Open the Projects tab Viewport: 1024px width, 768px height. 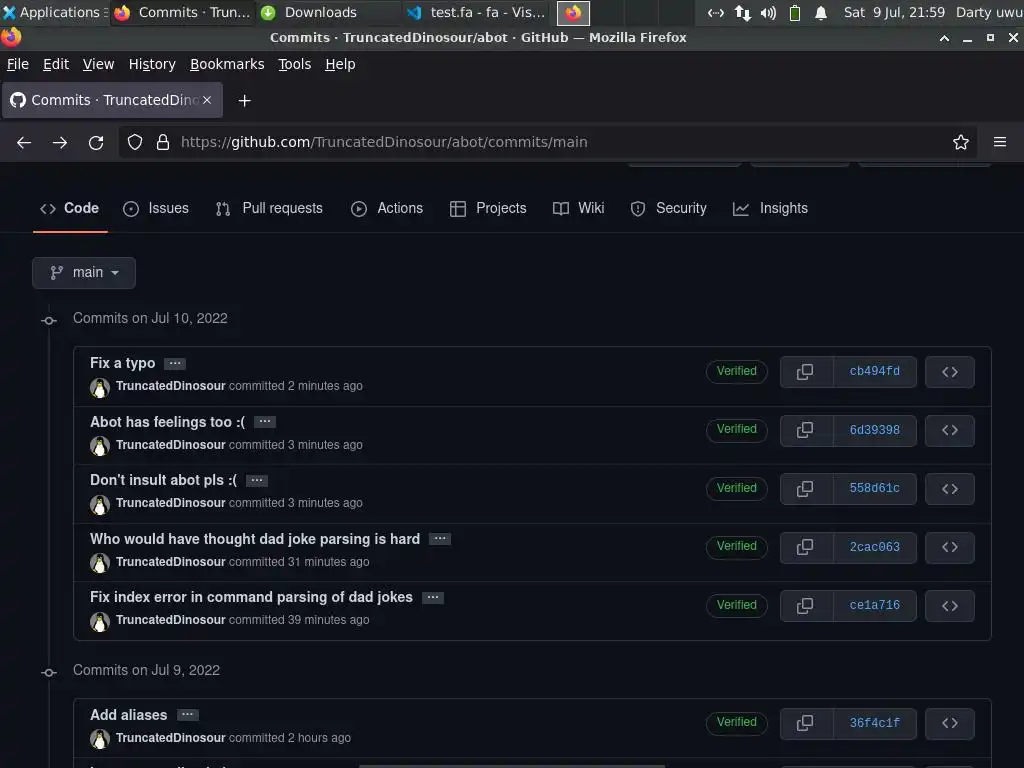click(x=488, y=208)
